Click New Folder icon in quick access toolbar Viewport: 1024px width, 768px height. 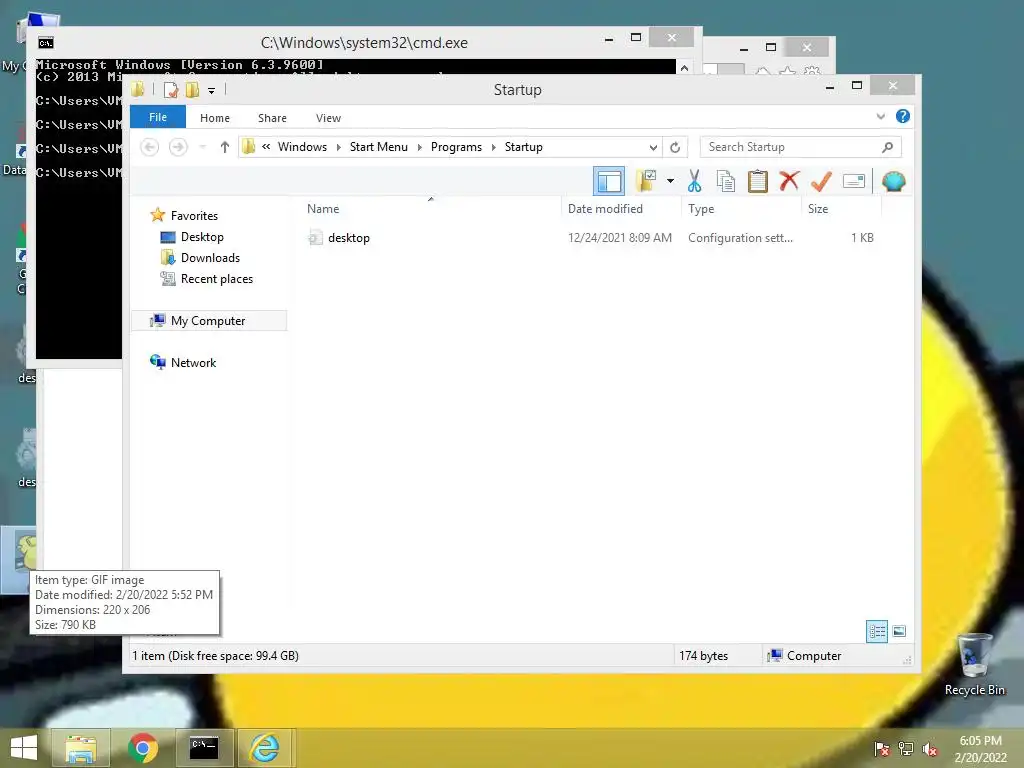tap(192, 90)
